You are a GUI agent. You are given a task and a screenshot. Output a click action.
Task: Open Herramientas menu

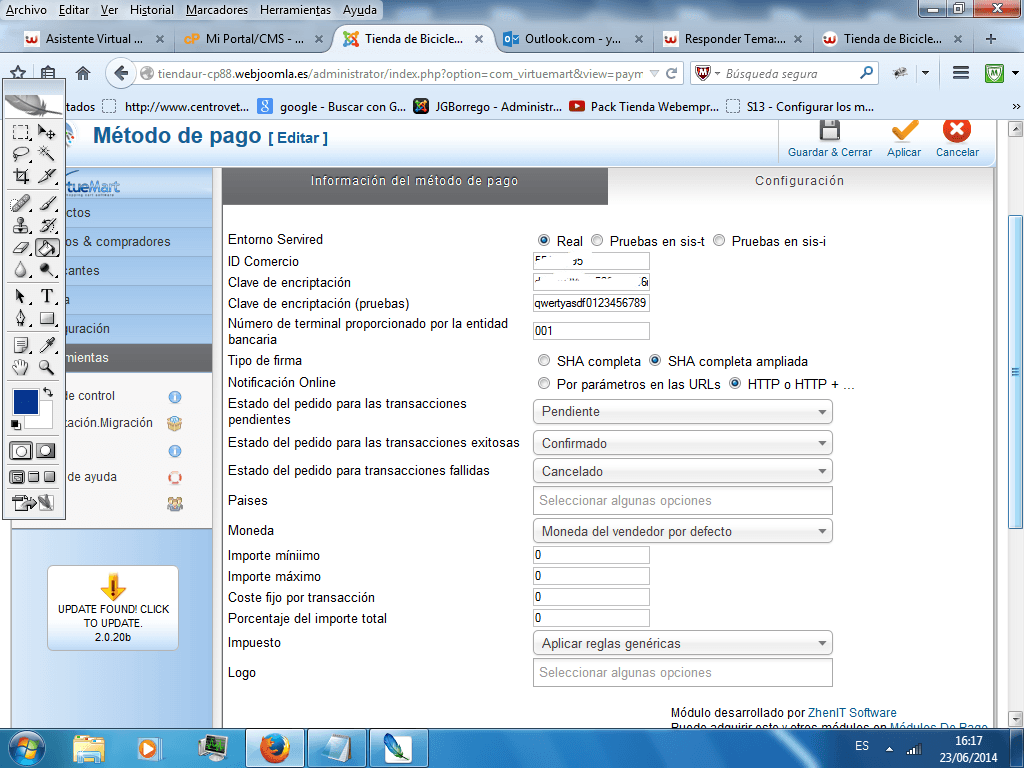(295, 10)
